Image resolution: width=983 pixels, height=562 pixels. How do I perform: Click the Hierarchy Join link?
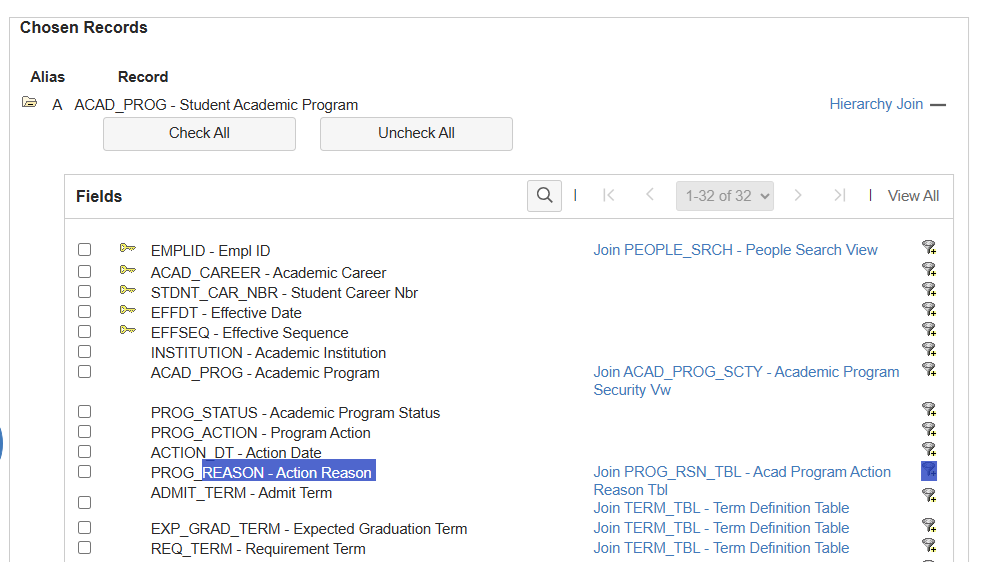pos(876,104)
